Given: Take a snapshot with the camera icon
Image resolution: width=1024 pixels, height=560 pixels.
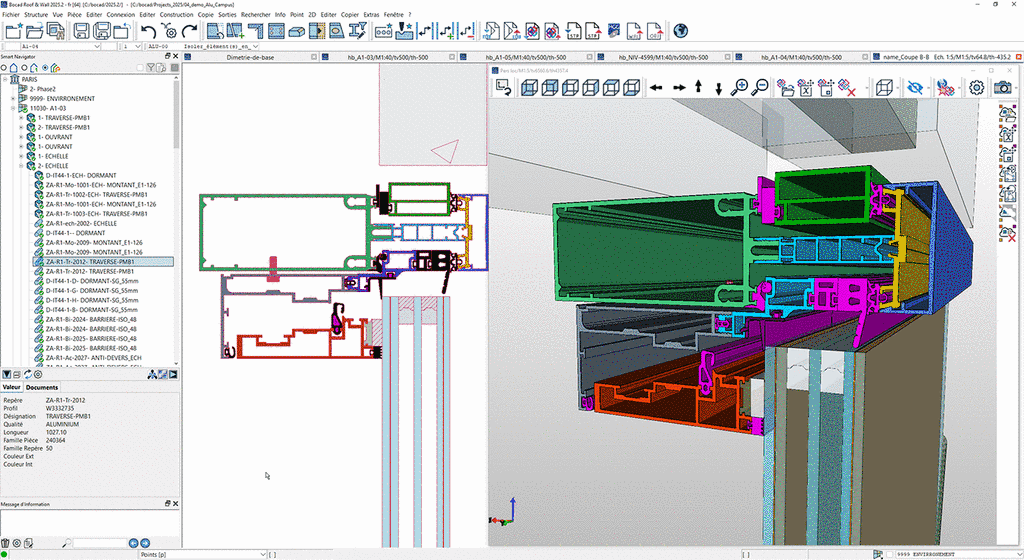Looking at the screenshot, I should coord(1002,88).
